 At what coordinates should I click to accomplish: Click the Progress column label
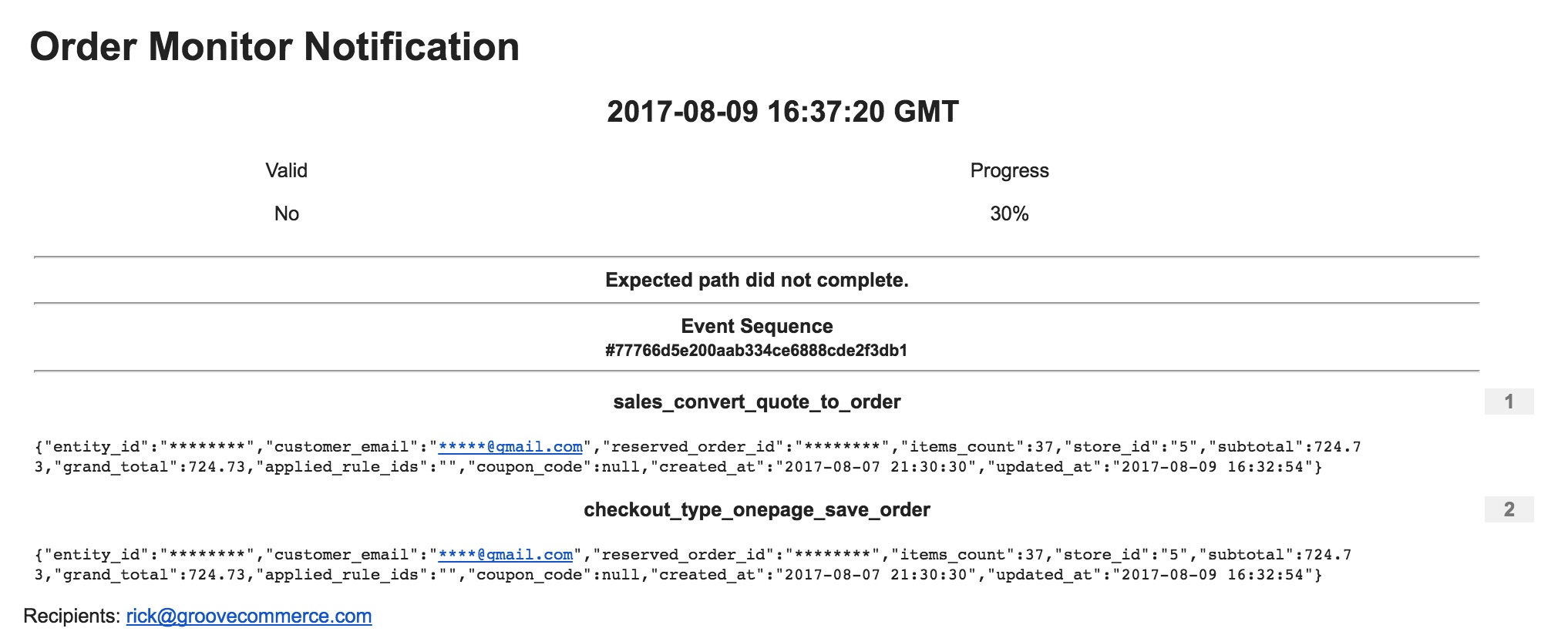click(1009, 170)
